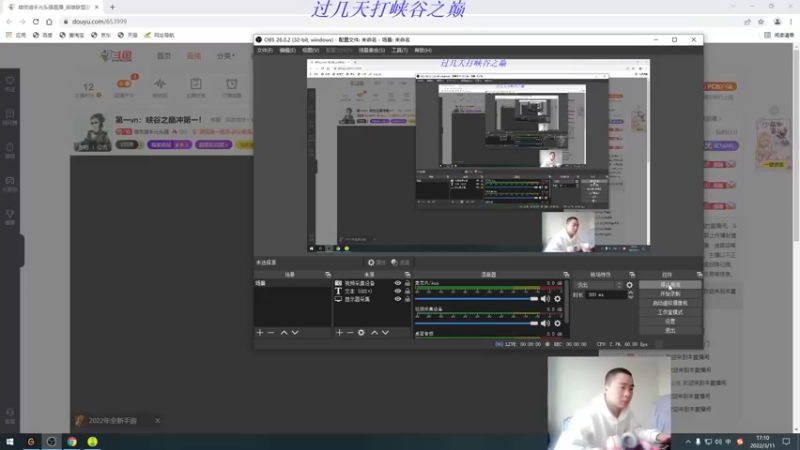Bookmark this page with the star icon
800x450 pixels.
point(761,21)
